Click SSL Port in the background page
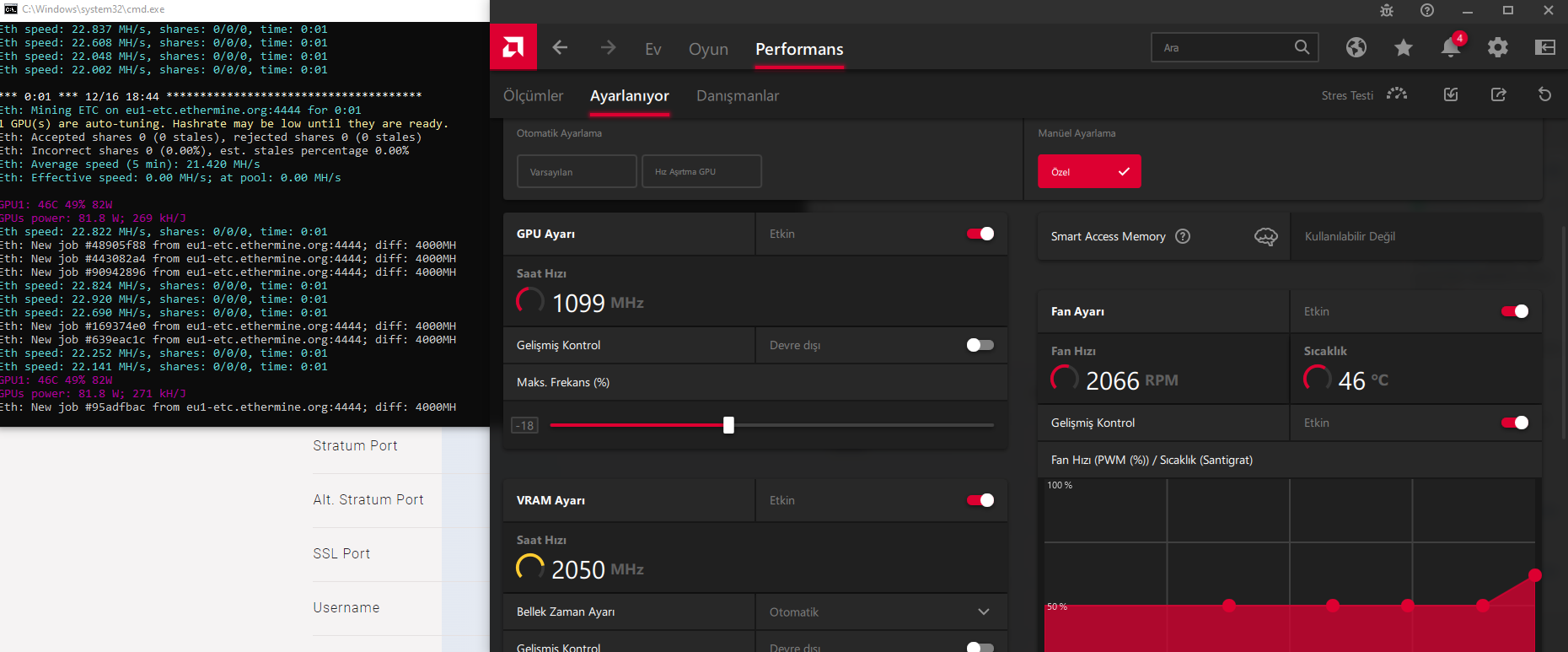Screen dimensions: 1568x652 (341, 553)
